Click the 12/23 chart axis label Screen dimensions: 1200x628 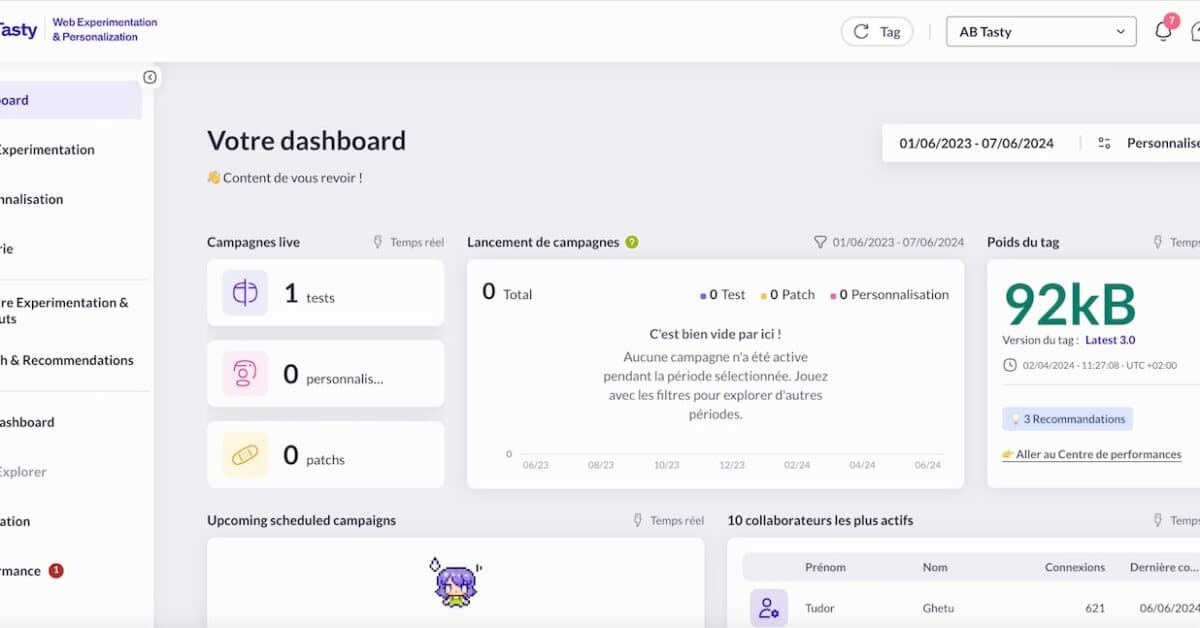732,465
